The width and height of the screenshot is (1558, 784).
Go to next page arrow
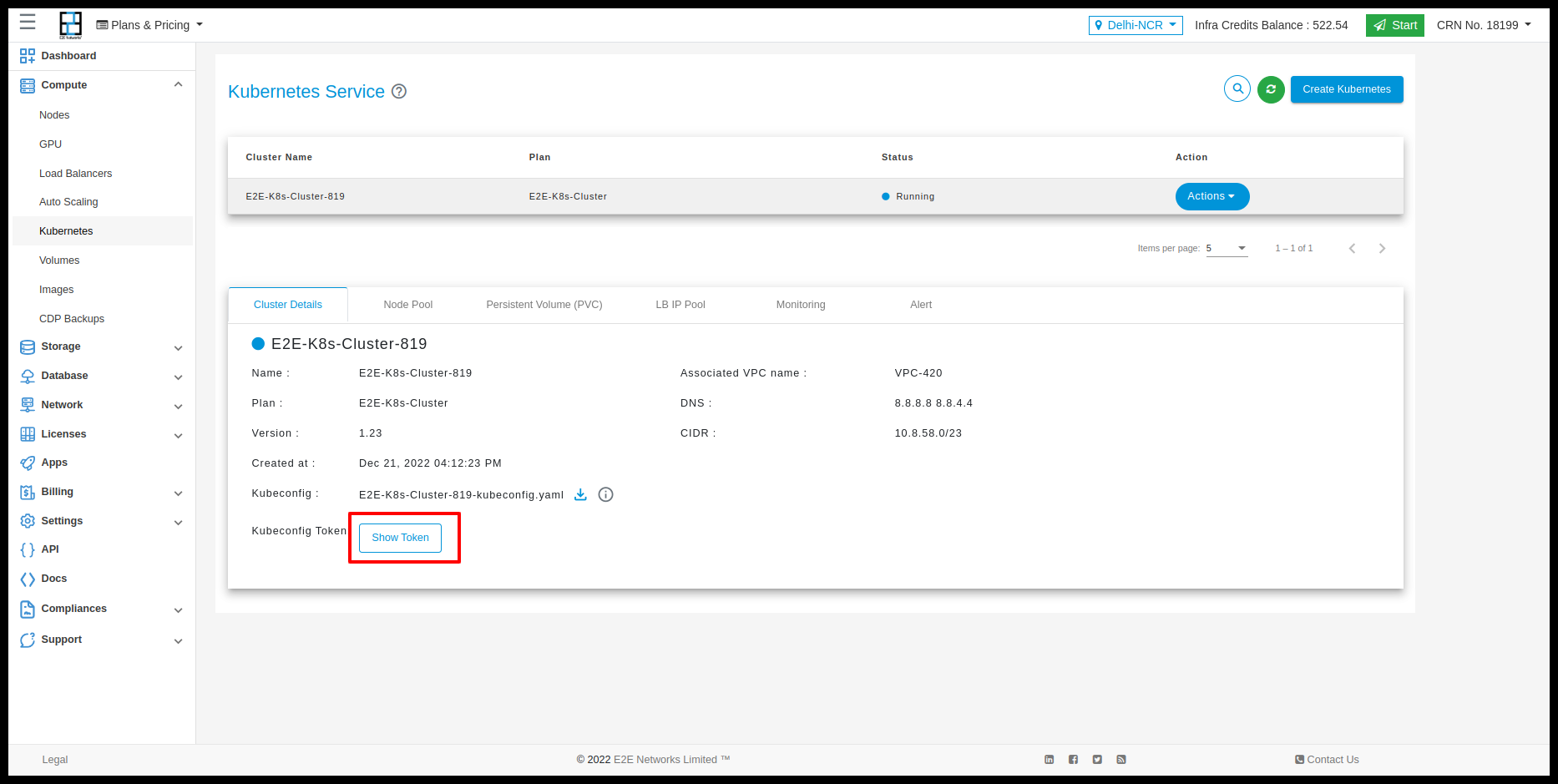1382,248
